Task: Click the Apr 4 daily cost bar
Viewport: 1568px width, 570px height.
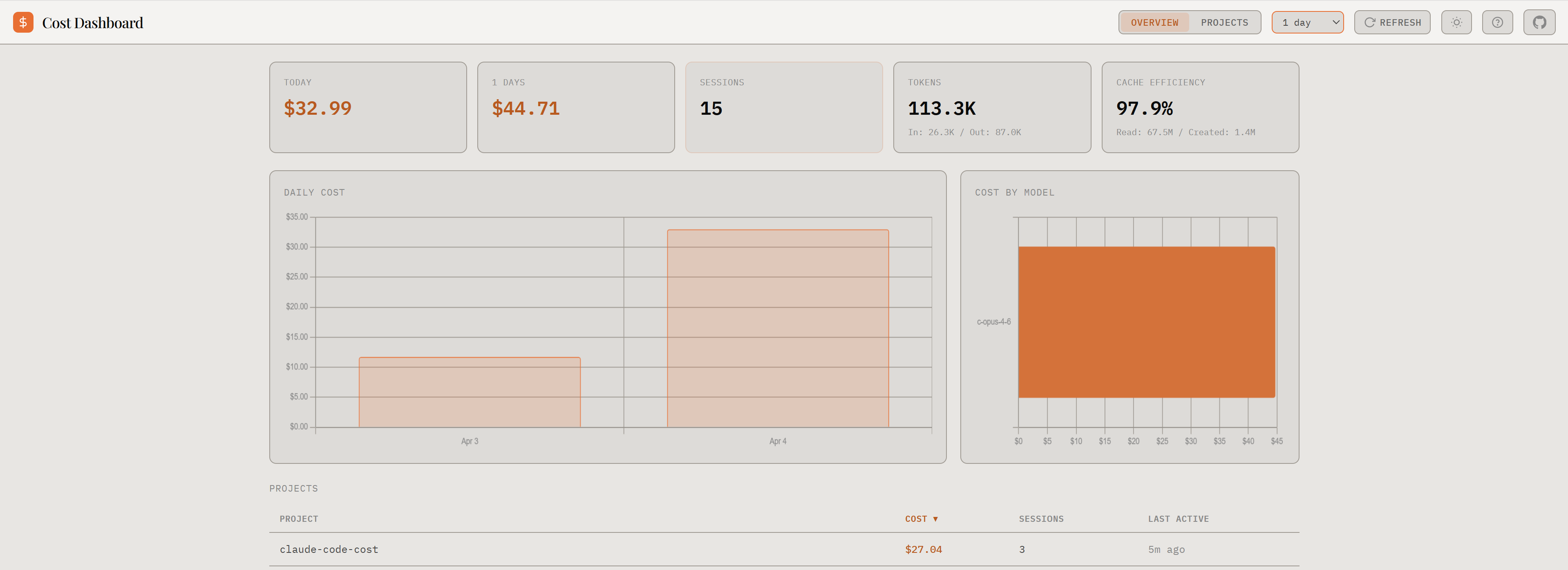Action: click(x=777, y=329)
